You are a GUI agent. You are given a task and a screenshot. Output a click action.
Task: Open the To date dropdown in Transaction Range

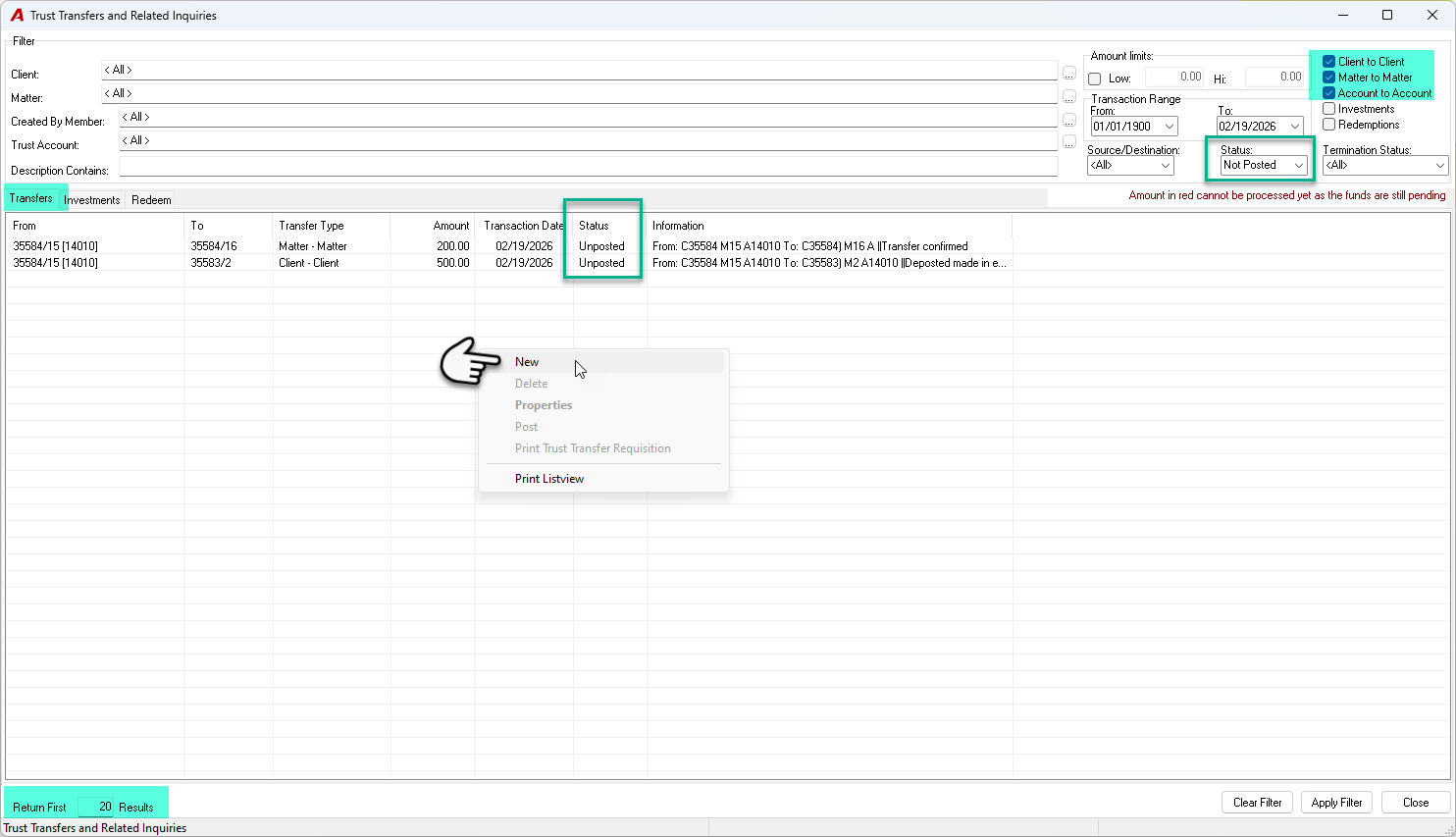click(1295, 127)
